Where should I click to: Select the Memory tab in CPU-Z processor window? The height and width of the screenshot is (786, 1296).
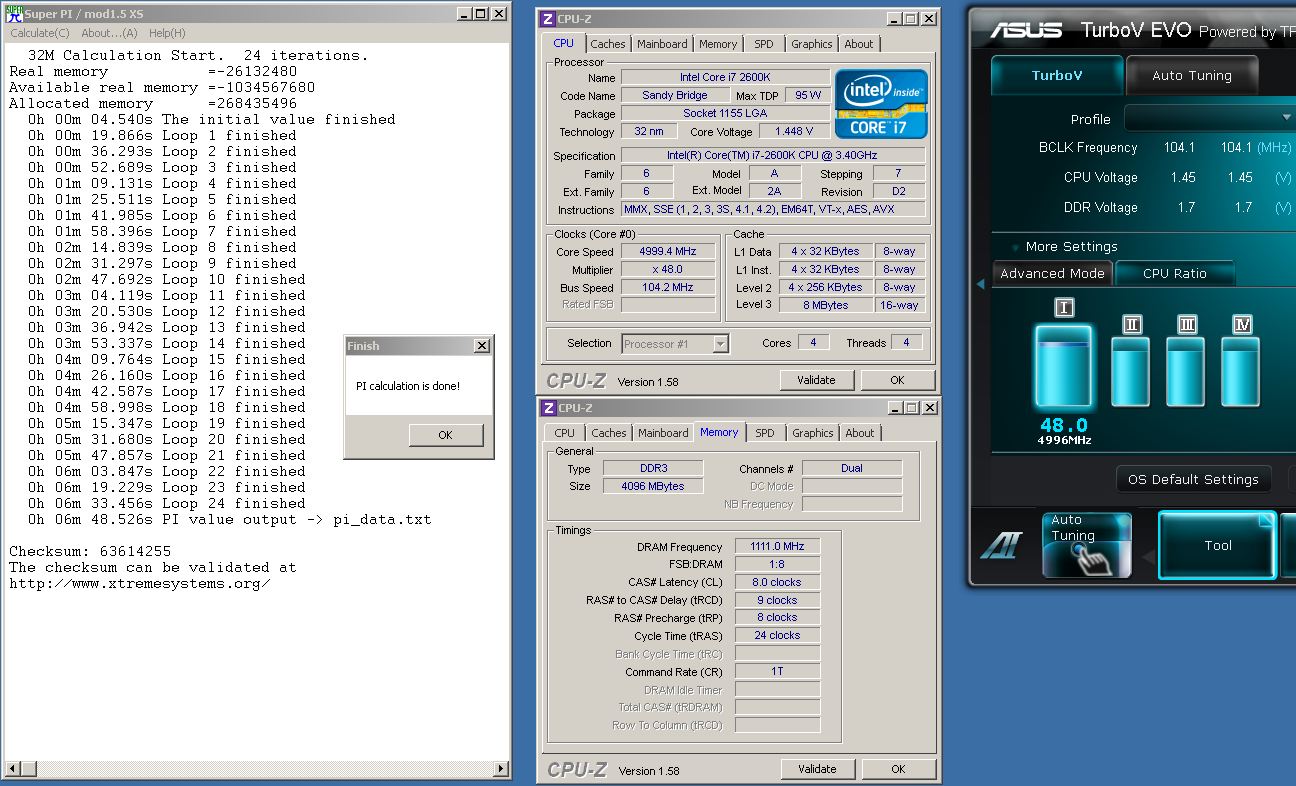718,44
